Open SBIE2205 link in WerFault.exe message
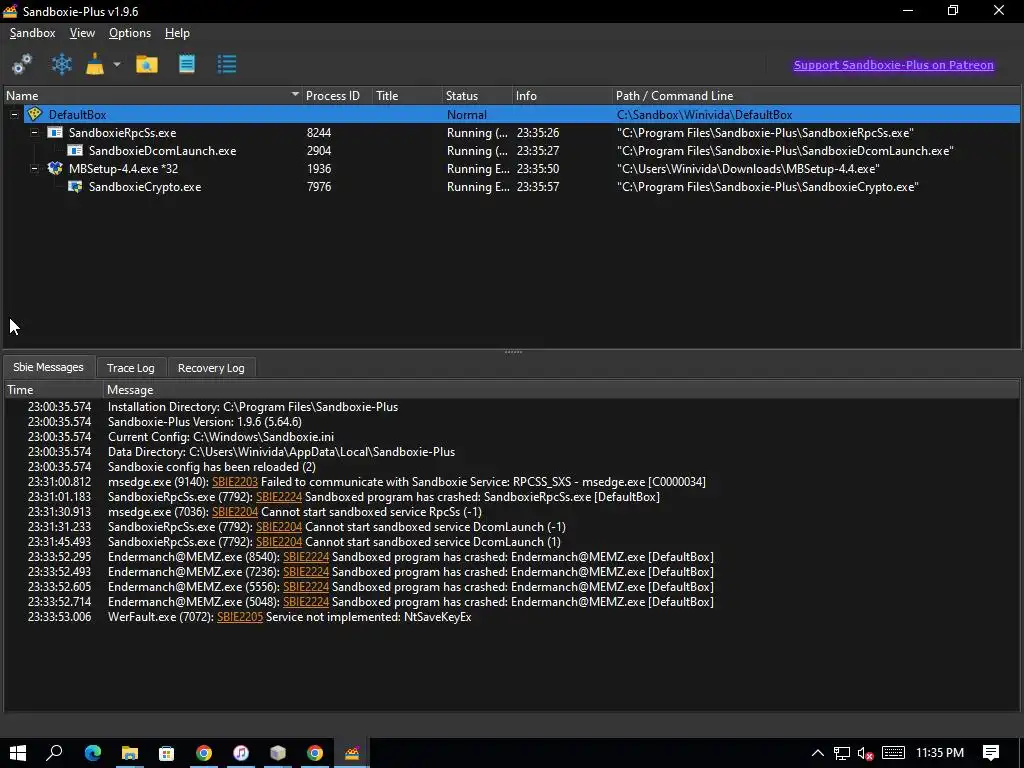This screenshot has height=768, width=1024. pos(240,617)
